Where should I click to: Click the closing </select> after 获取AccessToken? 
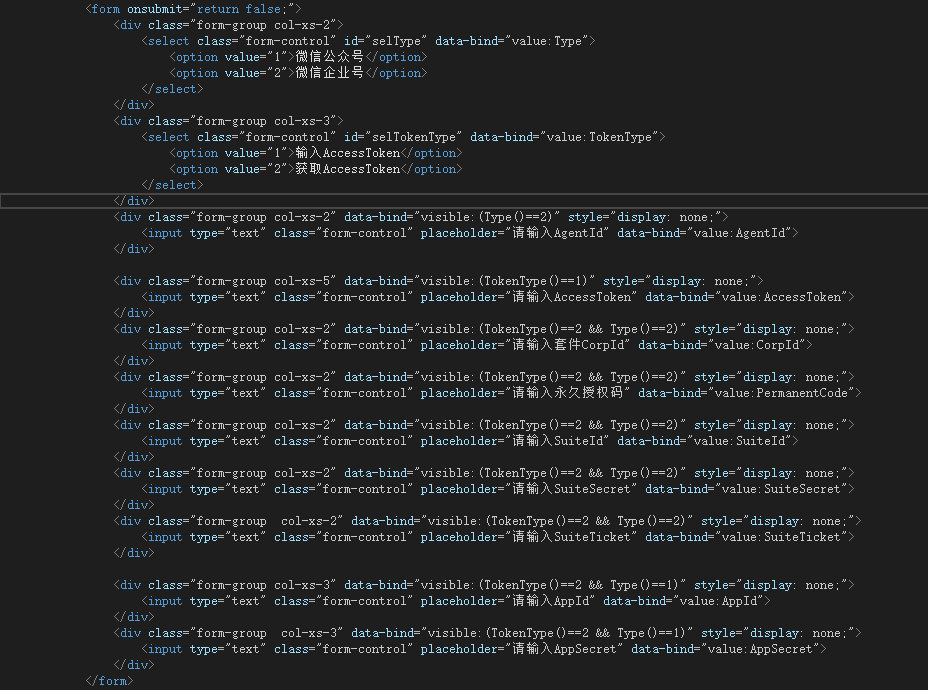[x=172, y=185]
